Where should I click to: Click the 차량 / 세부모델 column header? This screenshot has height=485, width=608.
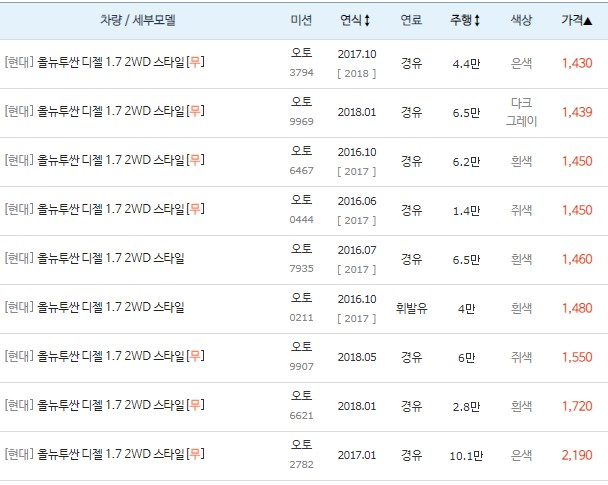138,20
